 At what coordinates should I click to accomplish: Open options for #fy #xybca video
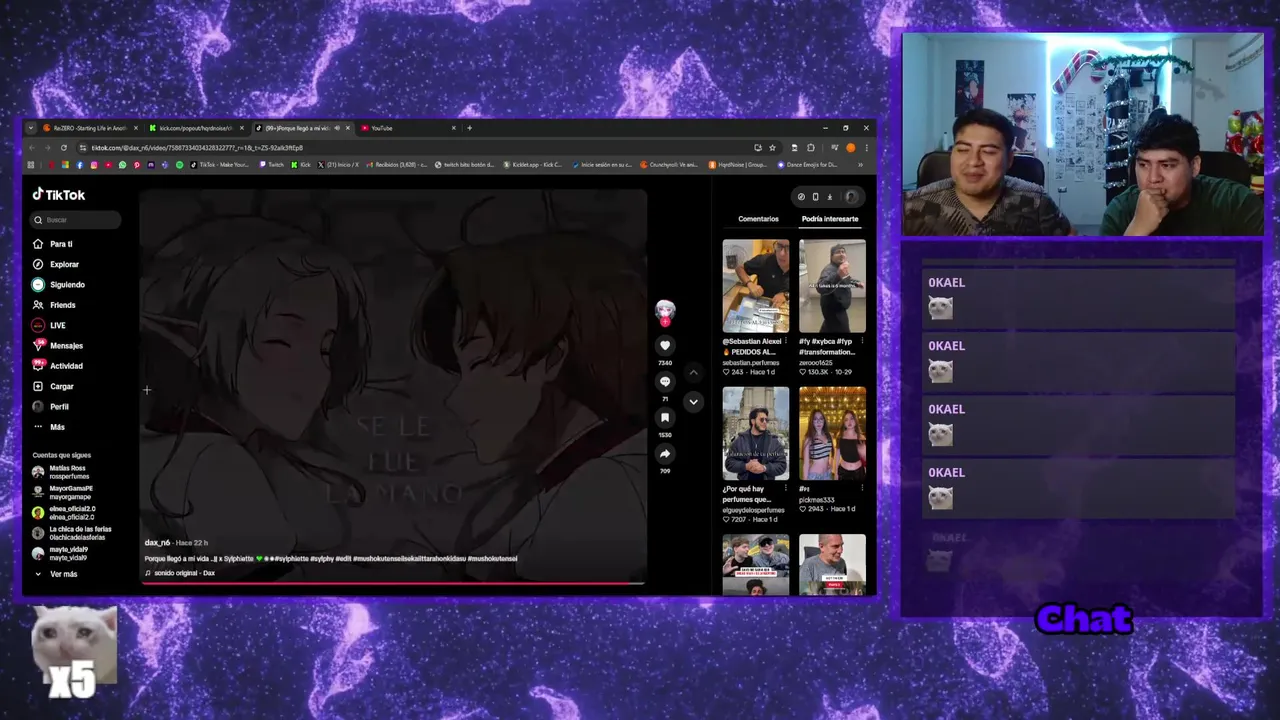(x=863, y=342)
